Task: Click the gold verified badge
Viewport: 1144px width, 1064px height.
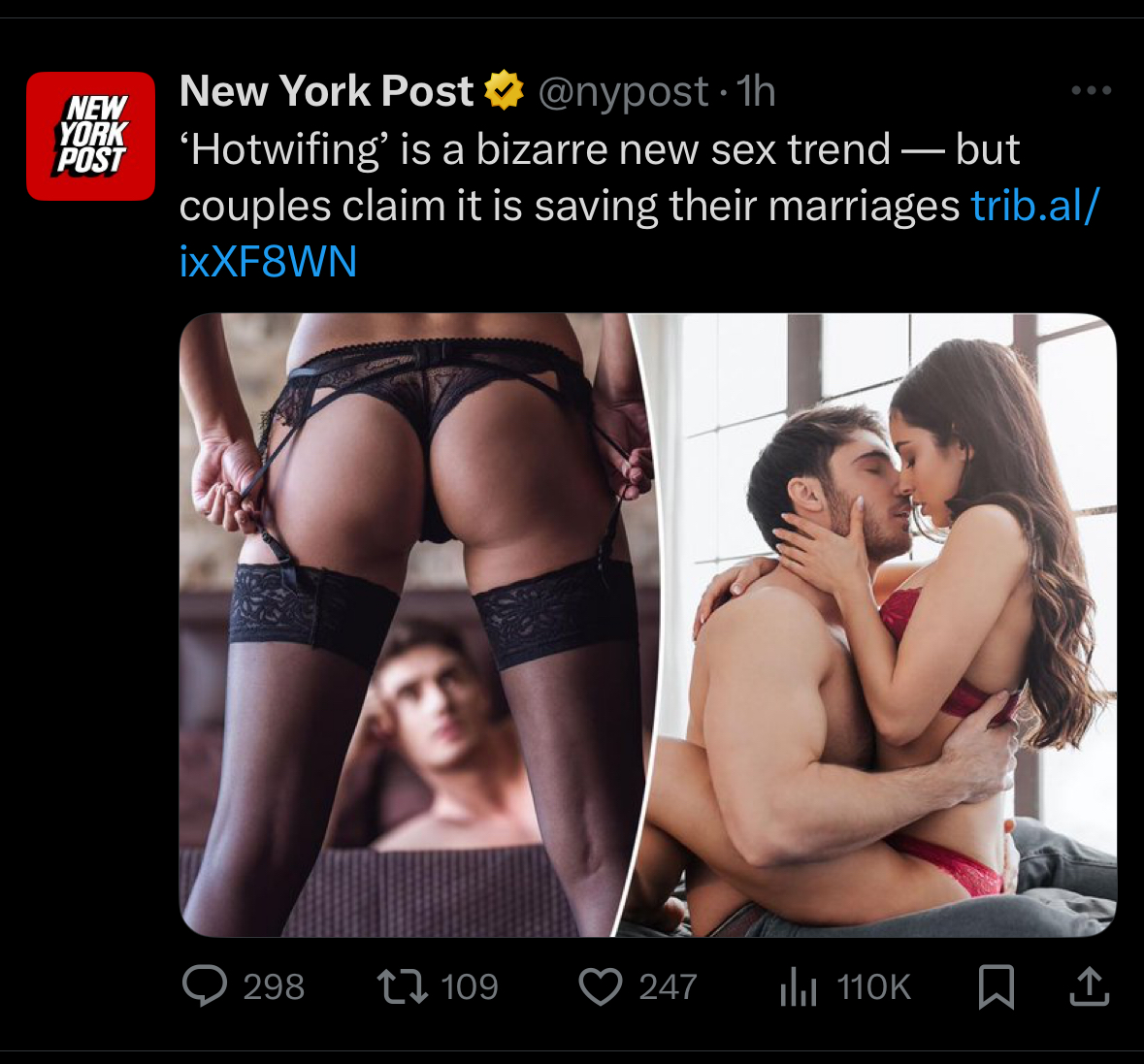Action: tap(505, 90)
